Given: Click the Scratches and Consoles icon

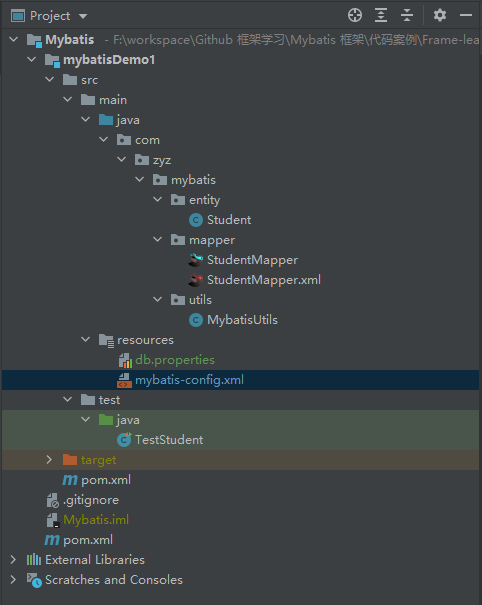Looking at the screenshot, I should point(34,580).
